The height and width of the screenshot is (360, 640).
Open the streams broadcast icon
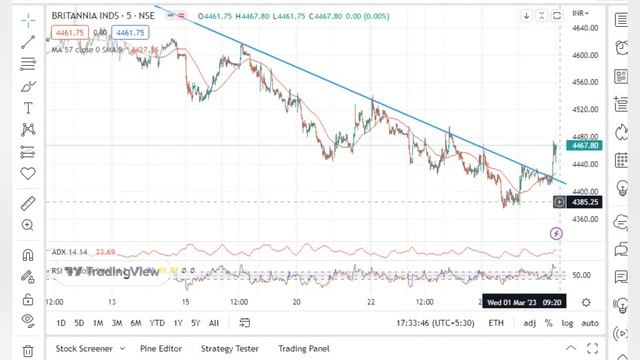(620, 333)
